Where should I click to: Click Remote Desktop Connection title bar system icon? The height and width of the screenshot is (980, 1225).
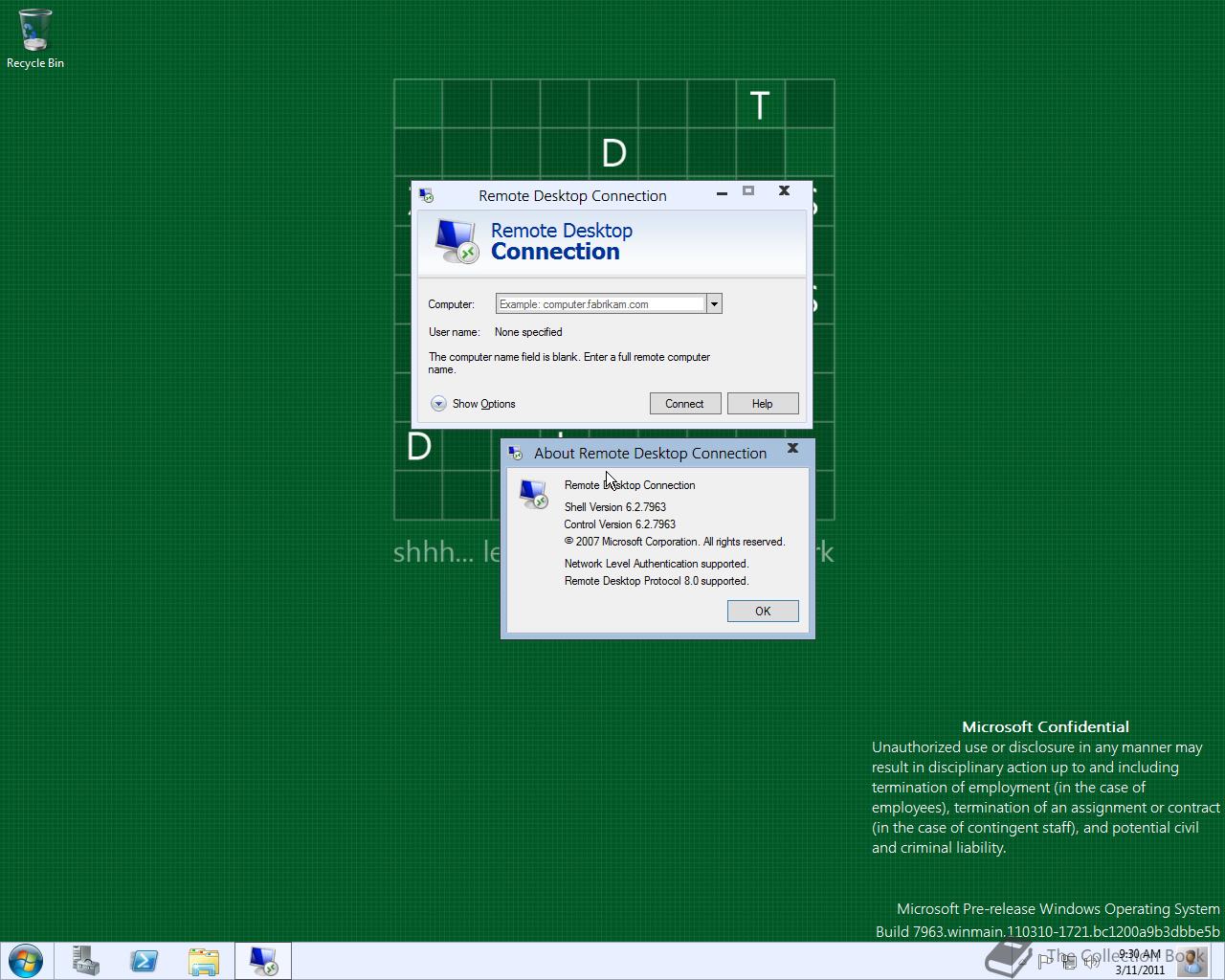[427, 195]
